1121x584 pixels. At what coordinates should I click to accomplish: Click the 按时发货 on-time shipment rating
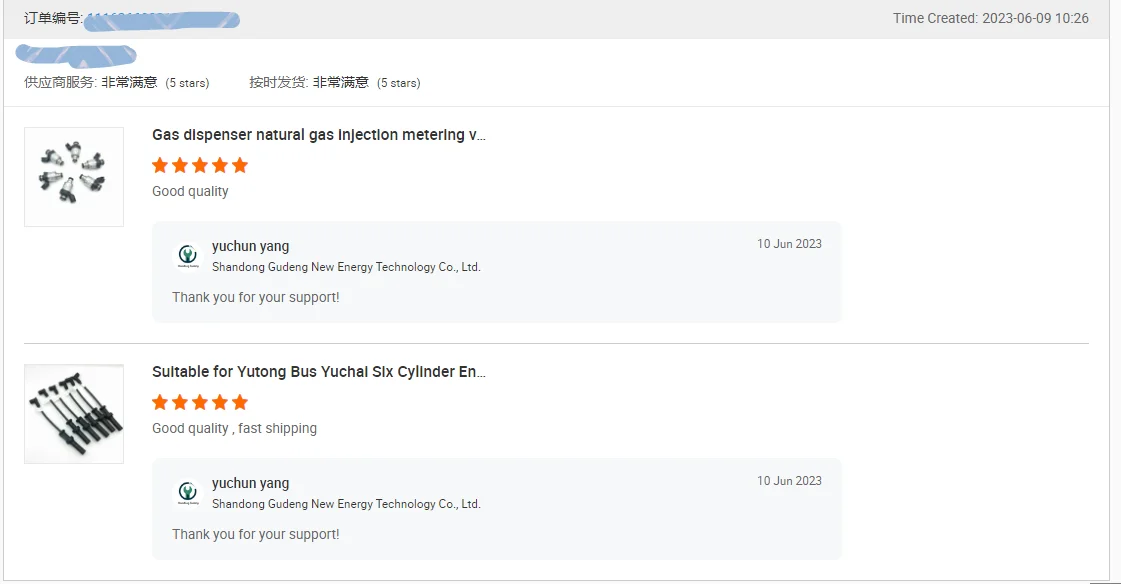click(334, 82)
